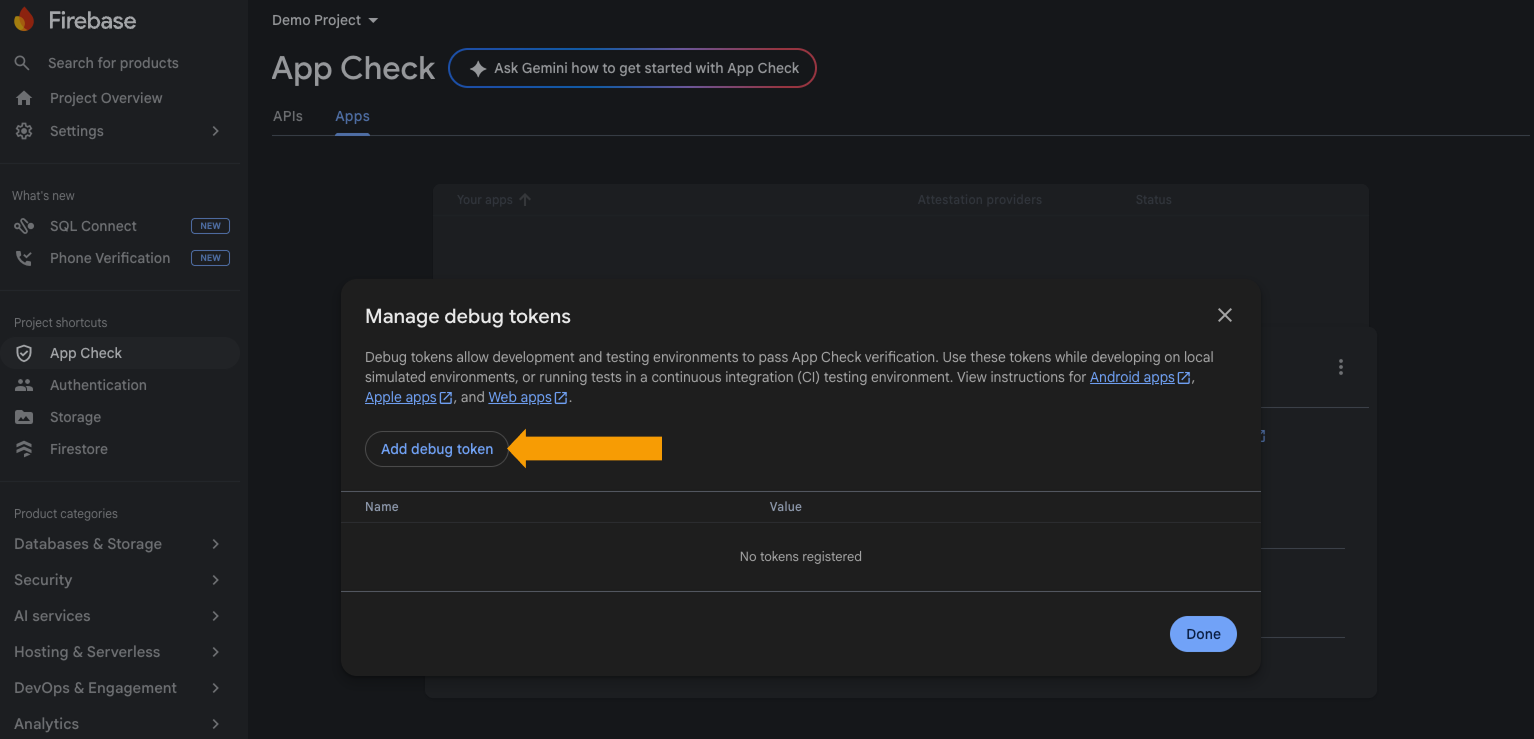Switch to the APIs tab

(288, 116)
